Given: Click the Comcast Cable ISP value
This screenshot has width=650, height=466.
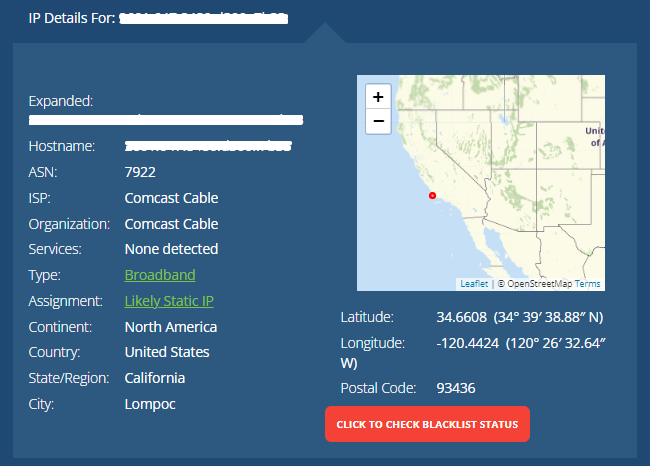Looking at the screenshot, I should click(x=171, y=198).
